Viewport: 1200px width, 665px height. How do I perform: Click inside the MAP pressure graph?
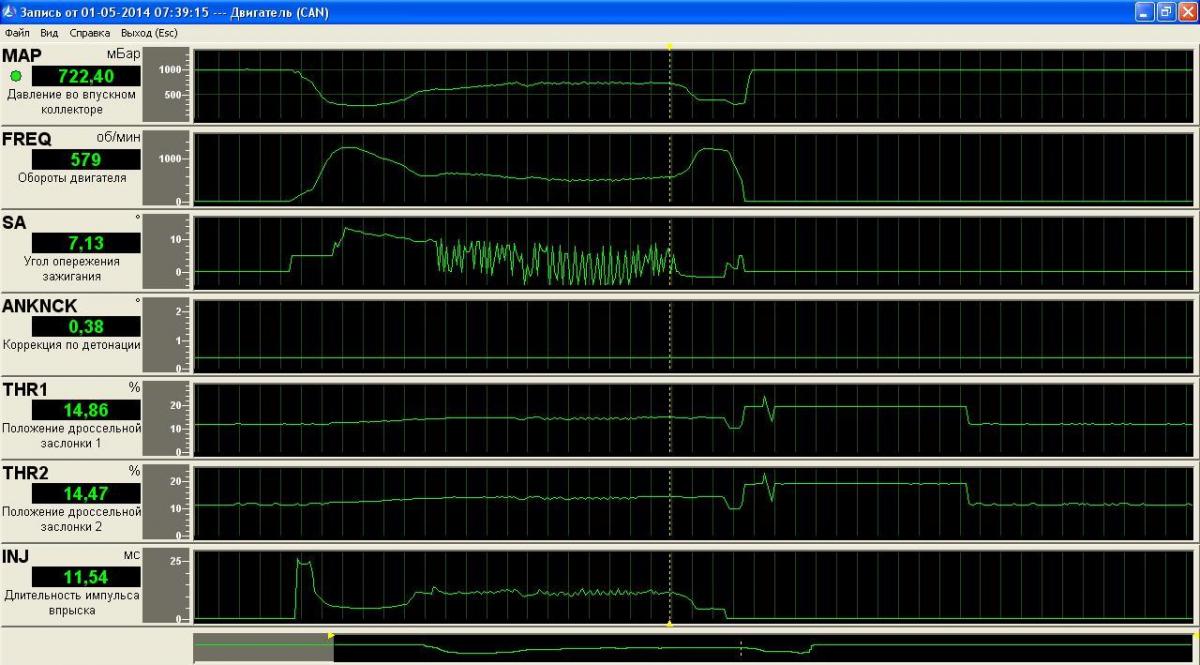[x=693, y=85]
